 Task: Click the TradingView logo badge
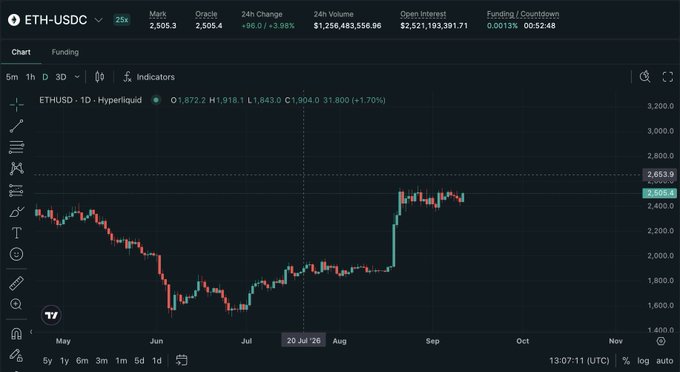tap(51, 315)
